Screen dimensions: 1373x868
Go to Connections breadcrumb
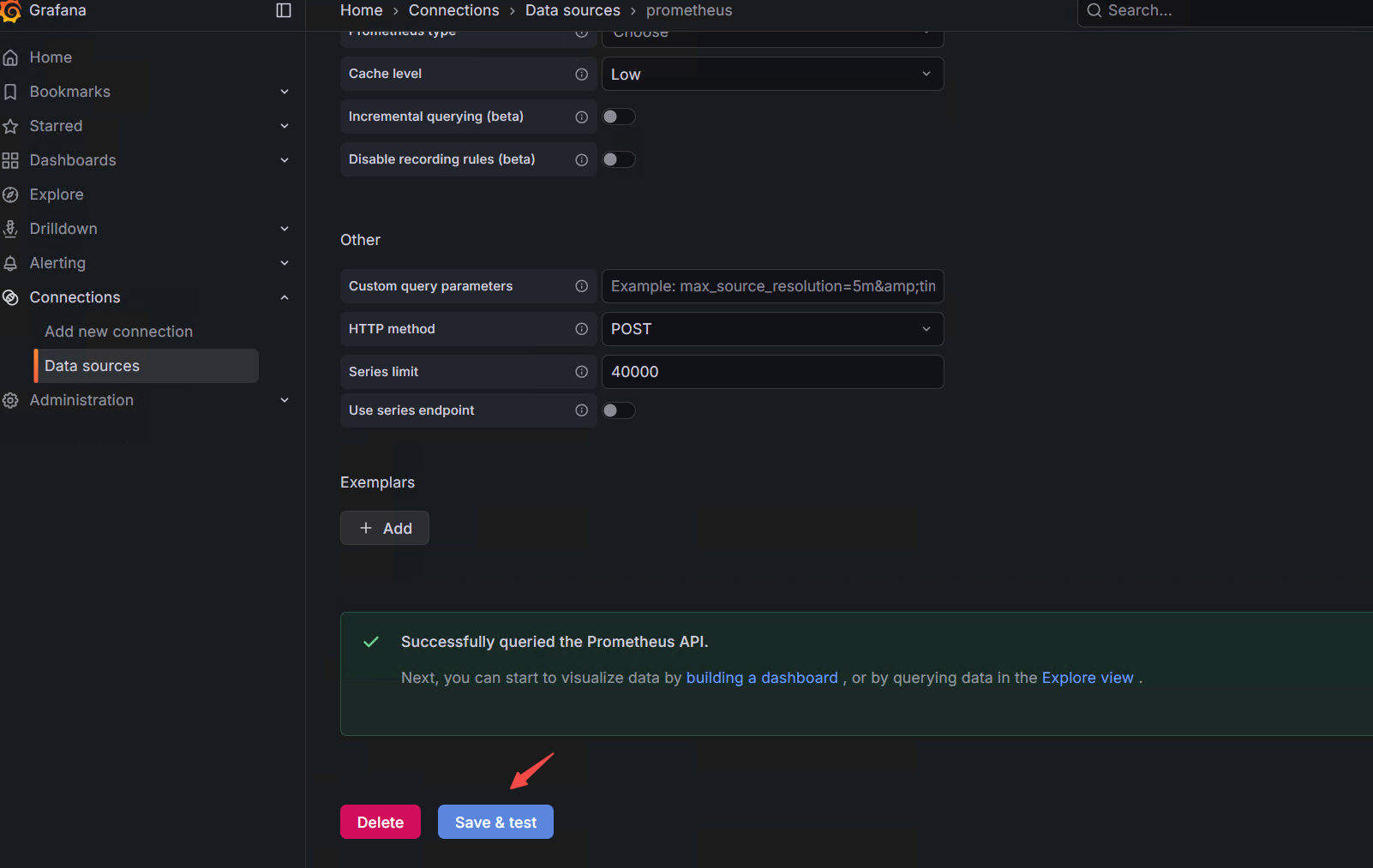[453, 10]
